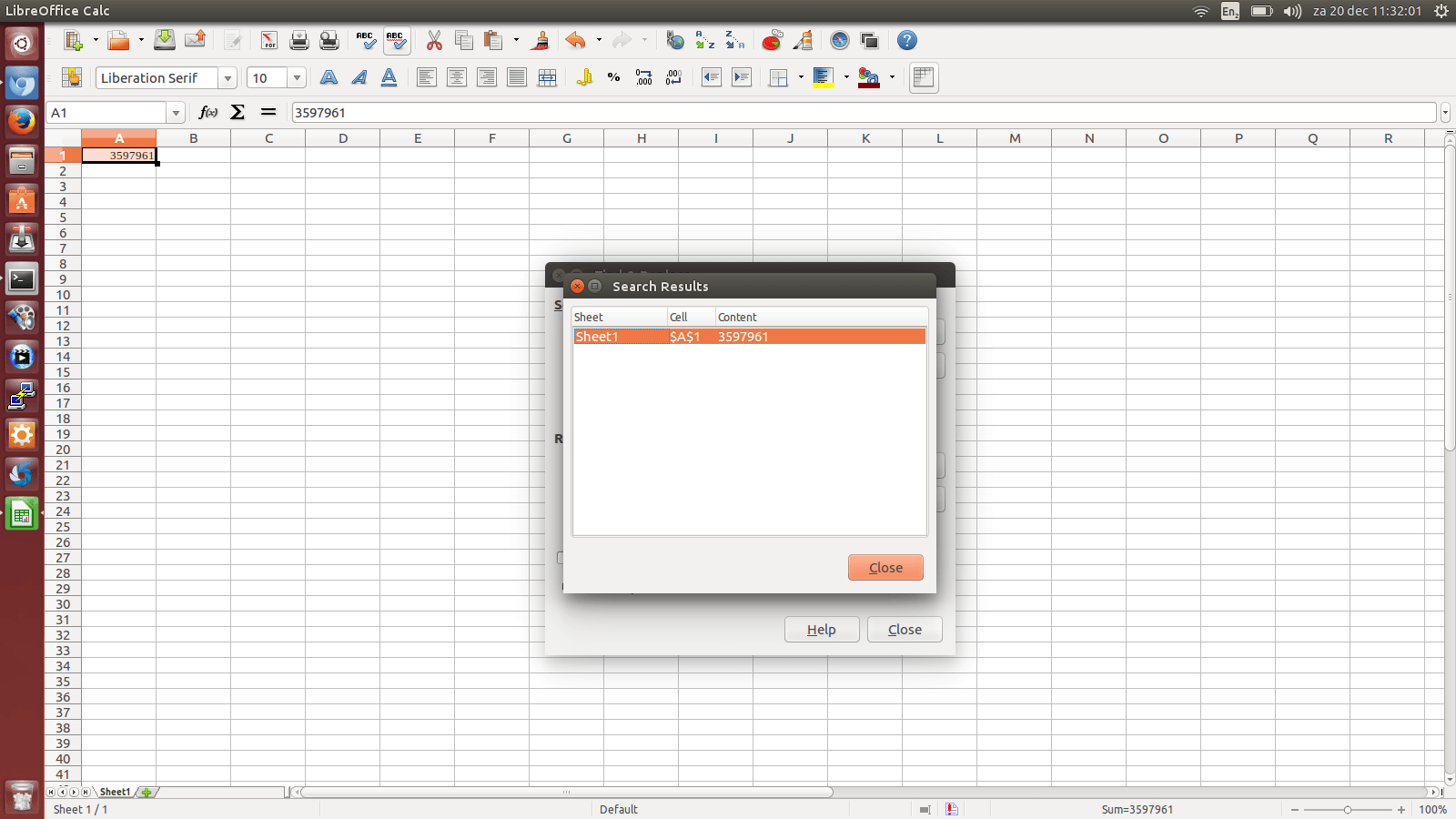1456x819 pixels.
Task: Click the zoom slider handle in status bar
Action: click(1348, 810)
